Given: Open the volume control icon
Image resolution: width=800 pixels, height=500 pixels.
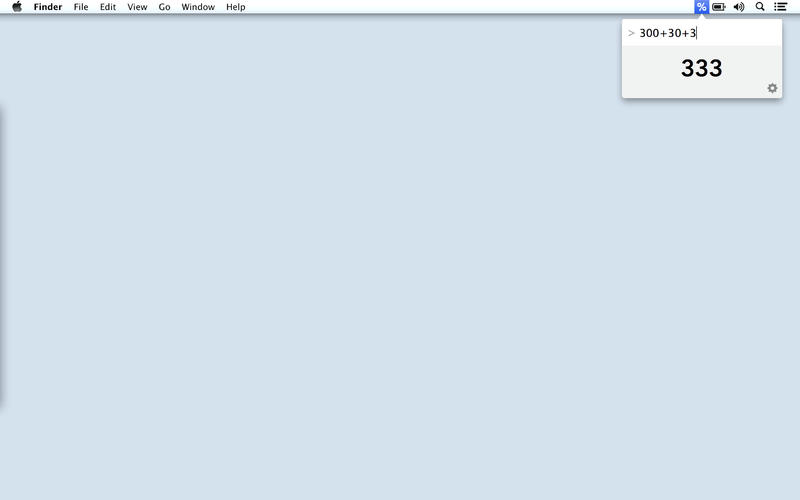Looking at the screenshot, I should [x=739, y=7].
